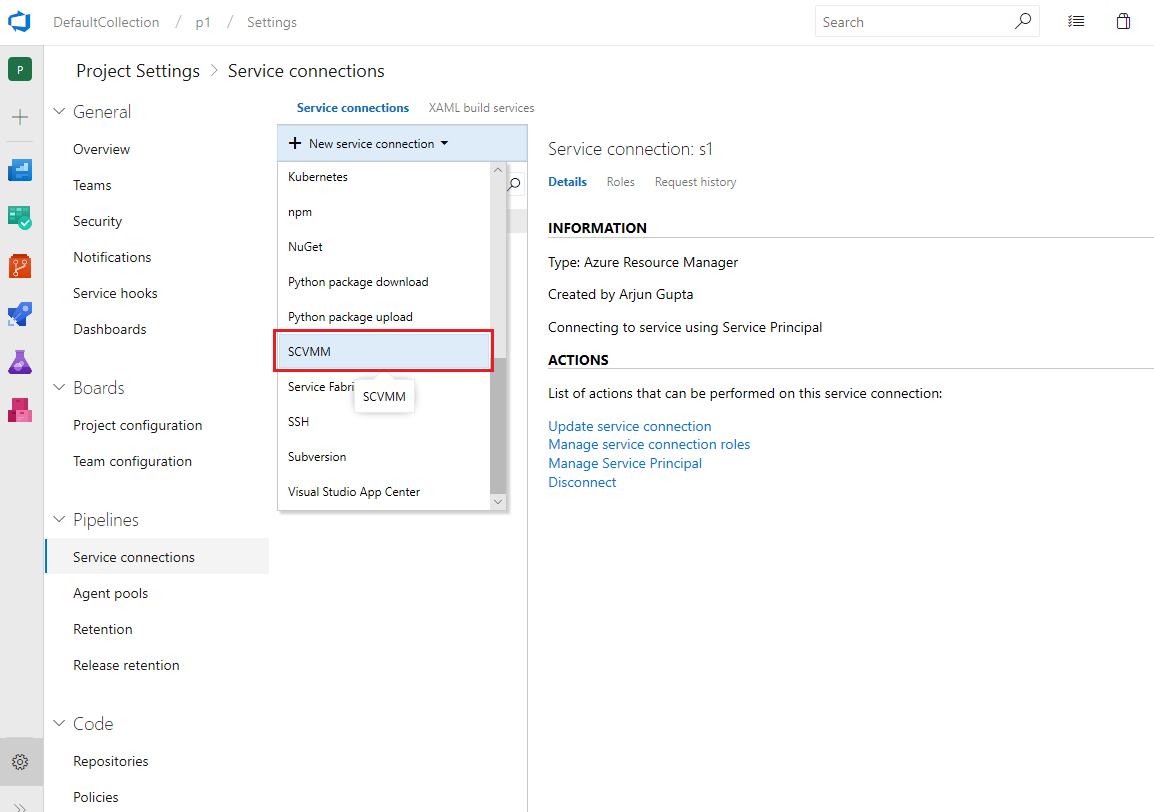Click the project settings gear icon
Image resolution: width=1154 pixels, height=812 pixels.
pyautogui.click(x=21, y=762)
